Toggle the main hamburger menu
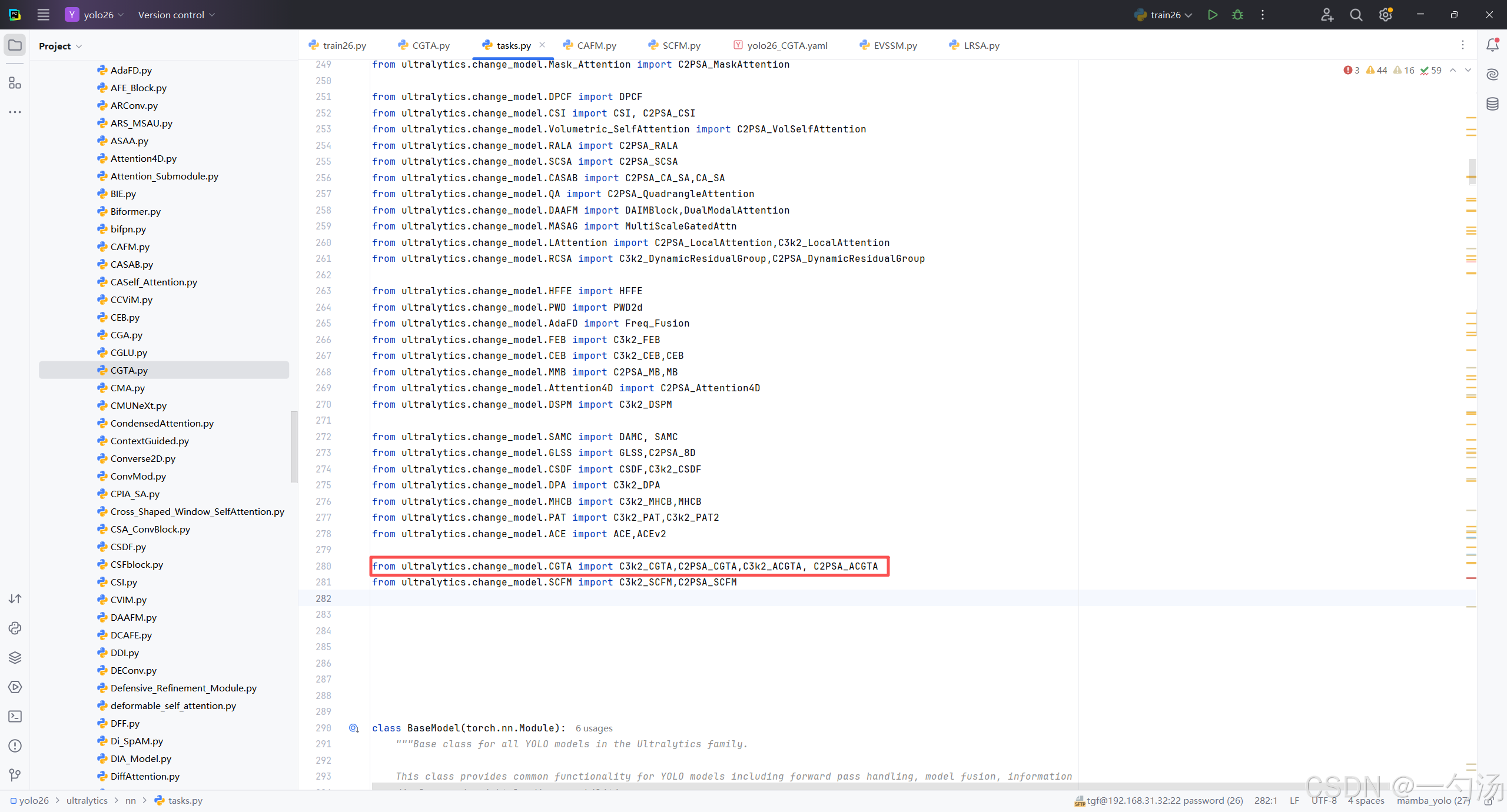This screenshot has width=1507, height=812. [43, 15]
